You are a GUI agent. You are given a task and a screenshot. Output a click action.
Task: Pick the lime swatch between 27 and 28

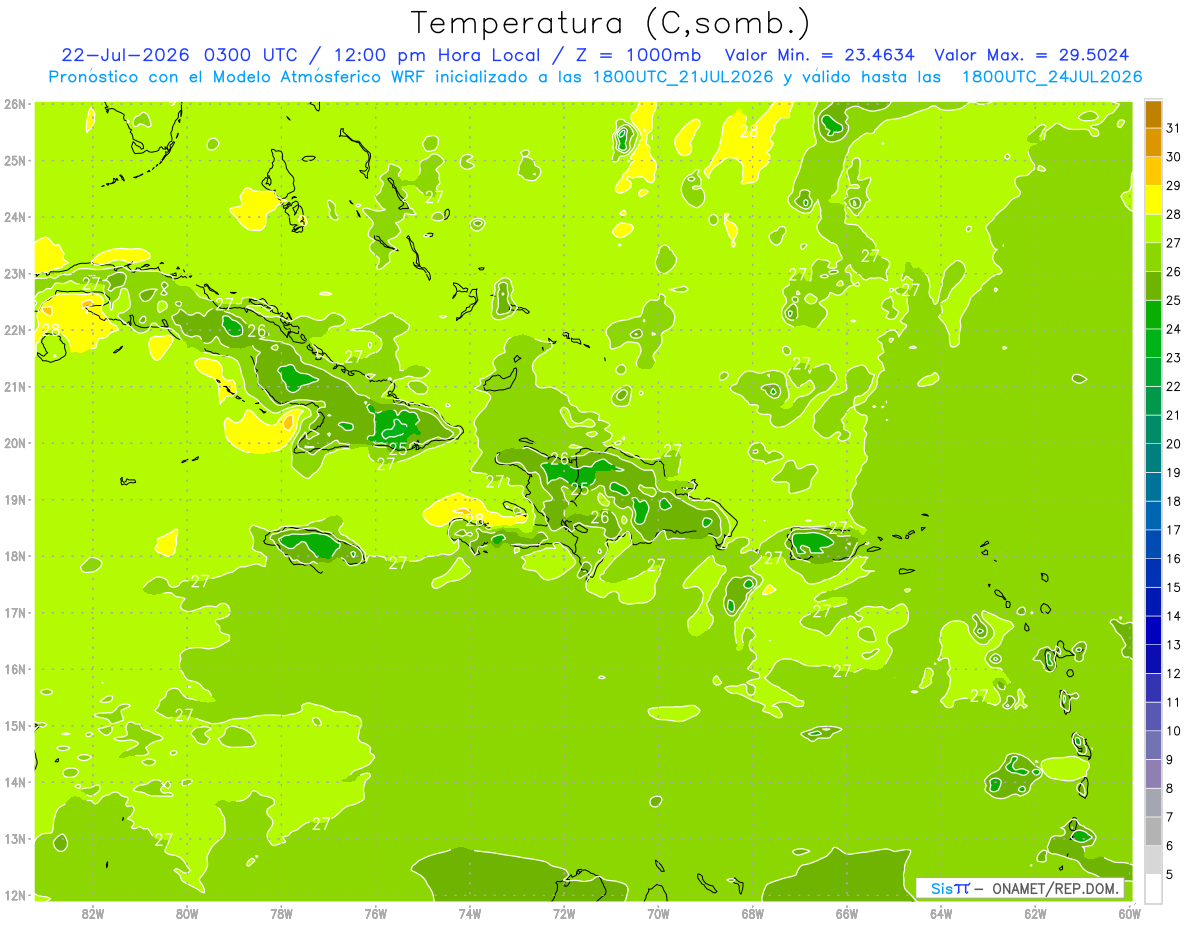1153,229
